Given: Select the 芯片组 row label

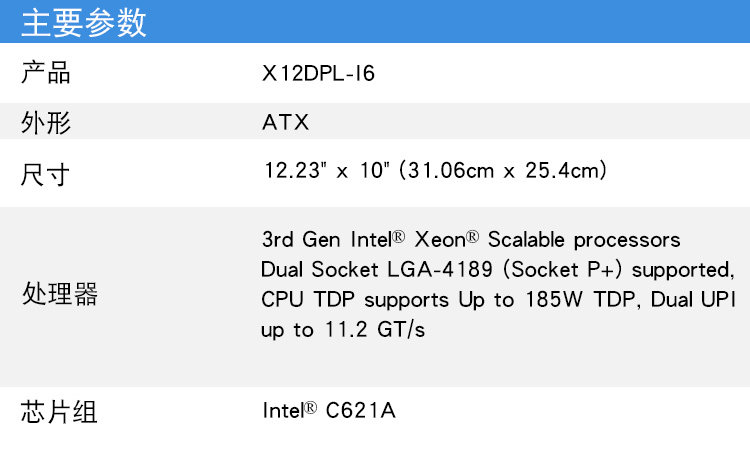Looking at the screenshot, I should 60,411.
